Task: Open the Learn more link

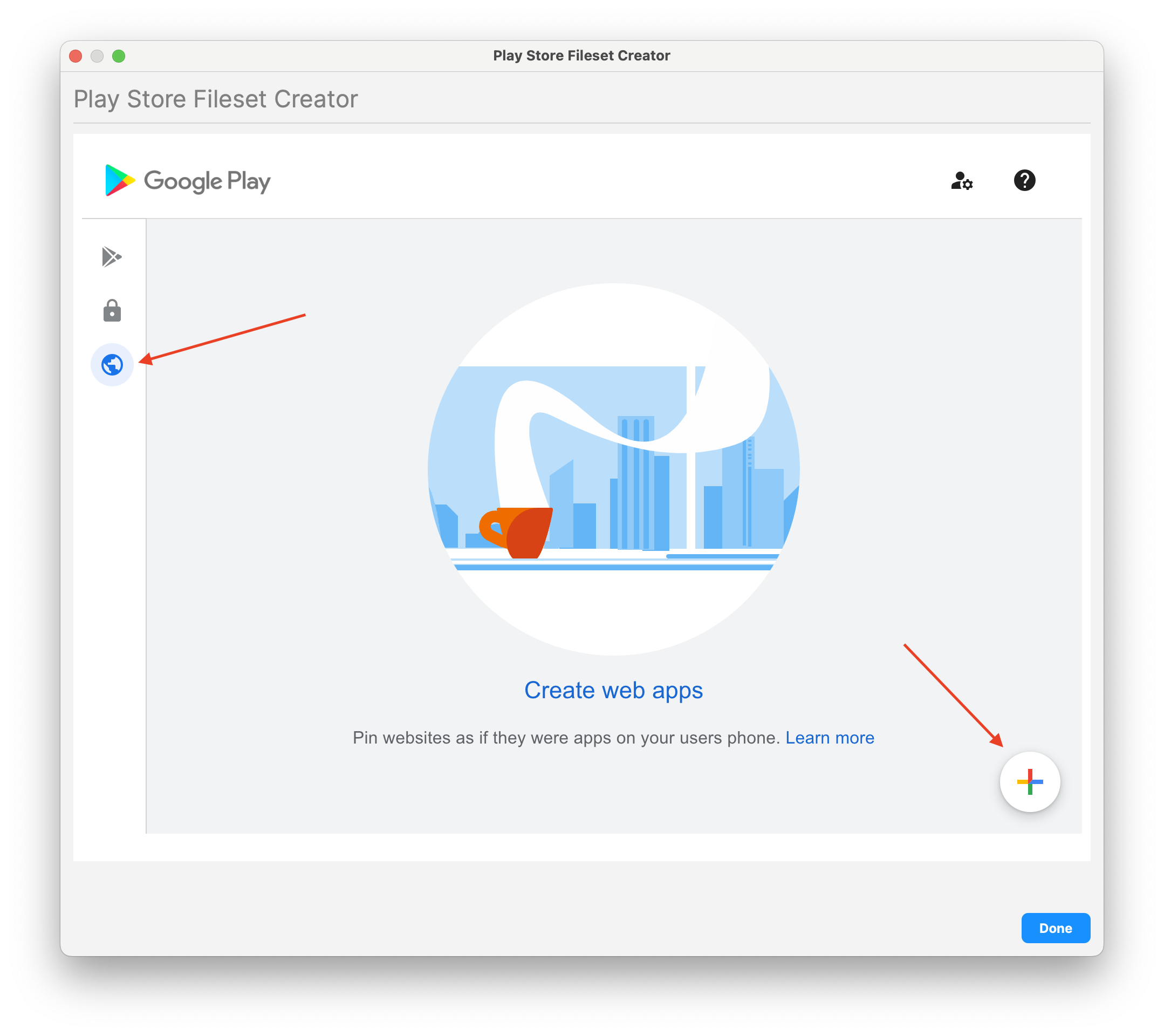Action: pos(829,738)
